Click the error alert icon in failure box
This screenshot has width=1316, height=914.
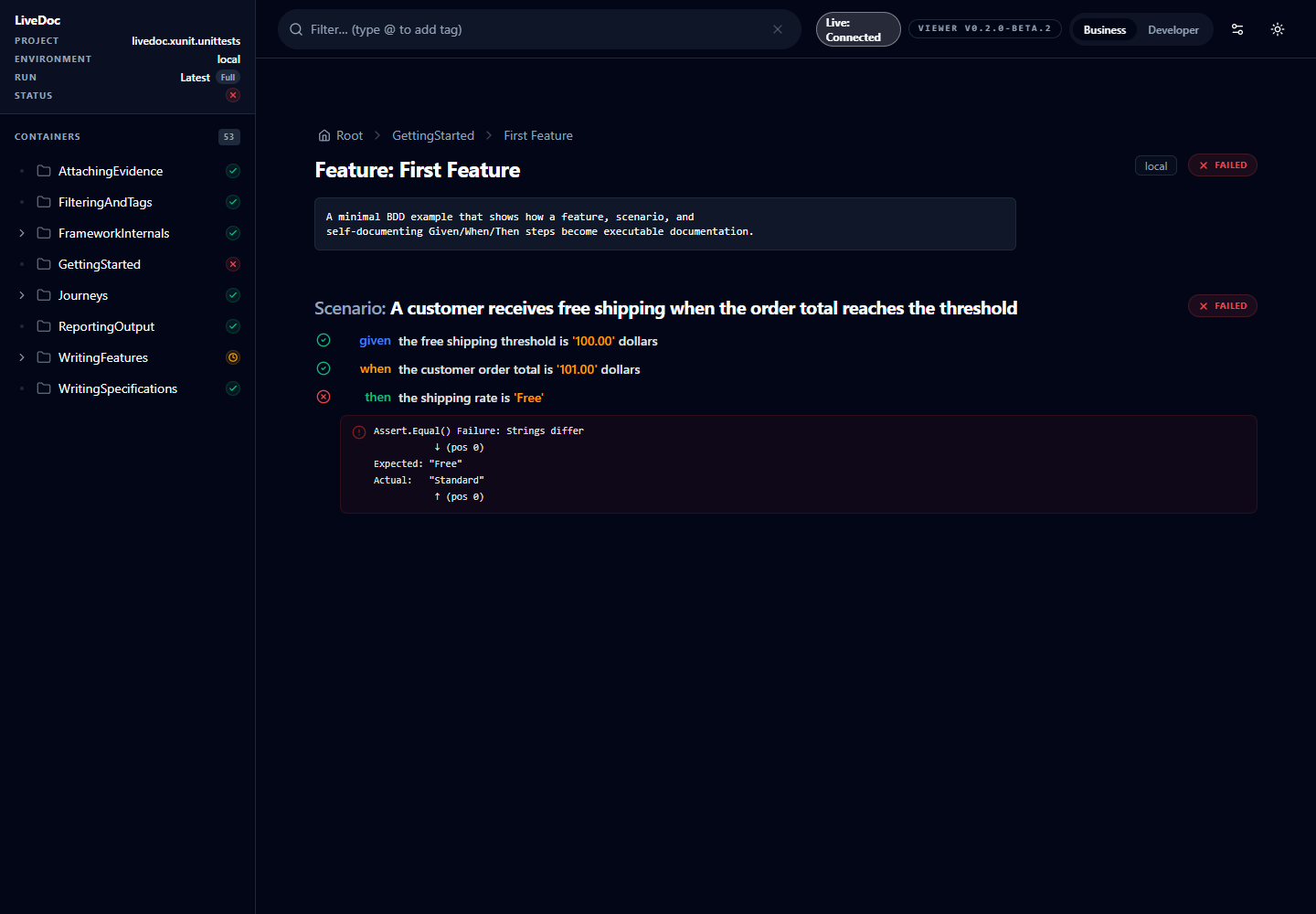(x=359, y=432)
